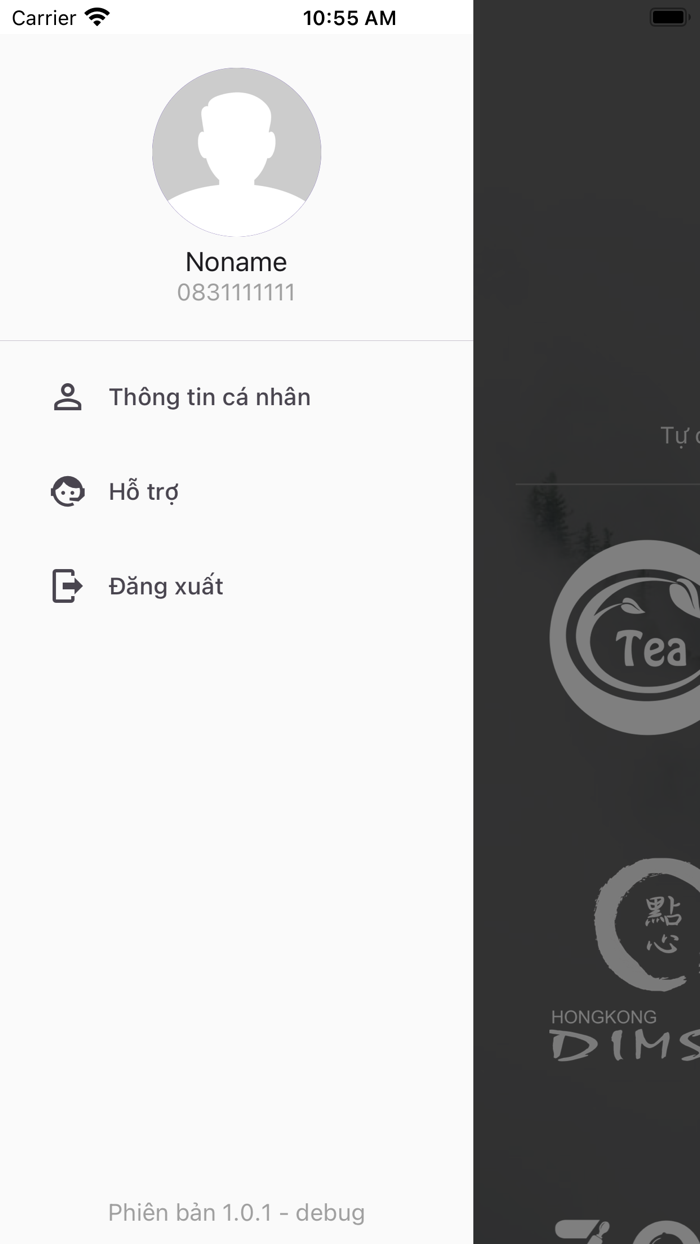Click the person icon beside Thông tin cá nhân

coord(67,397)
